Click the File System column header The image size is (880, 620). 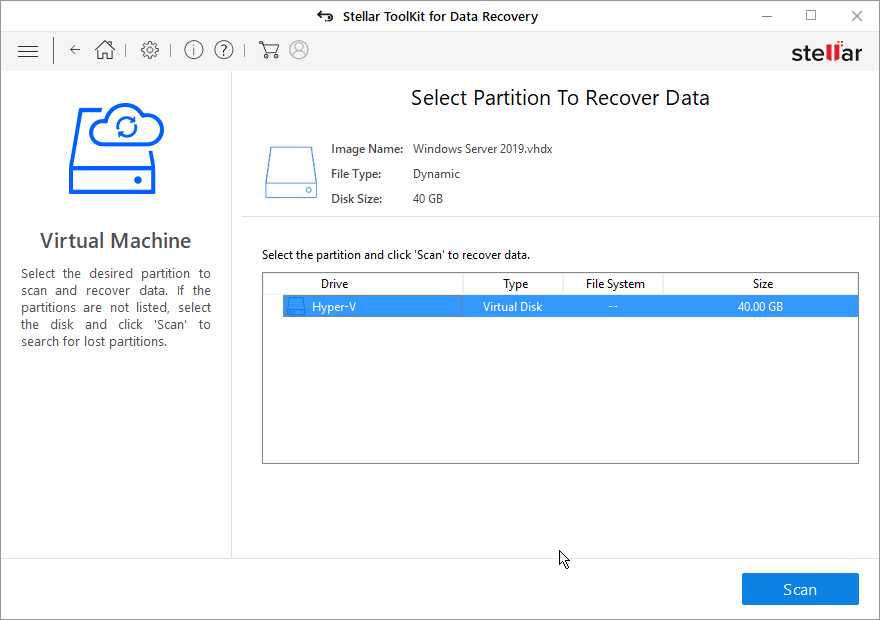pos(614,284)
